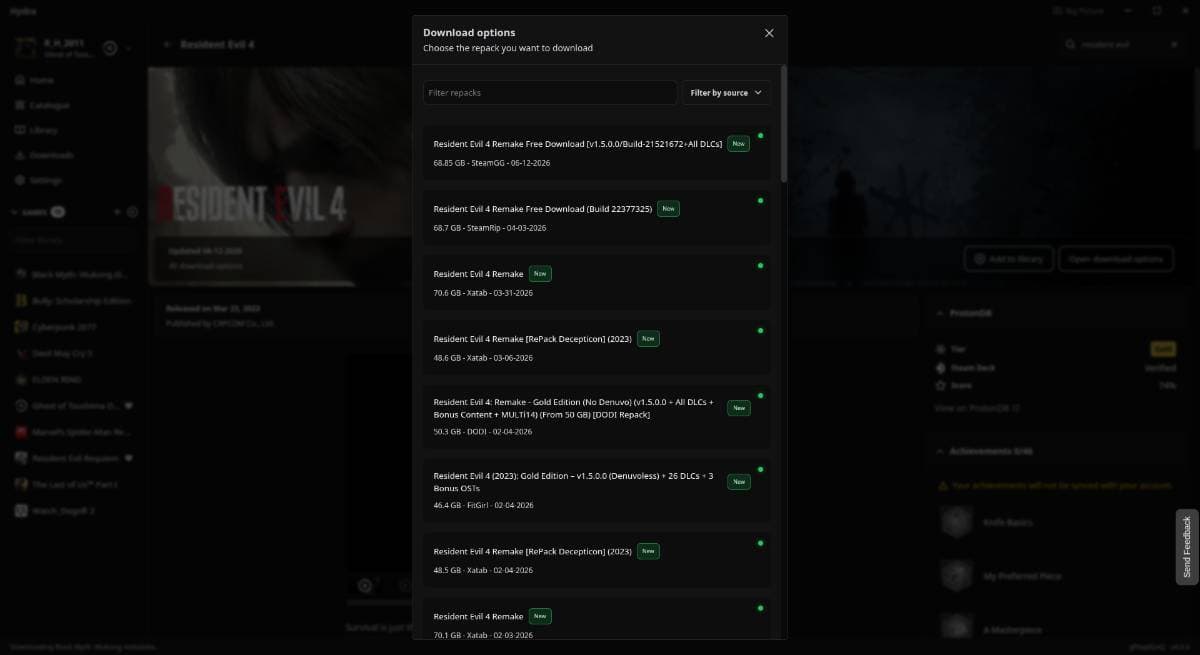The width and height of the screenshot is (1200, 655).
Task: Clear the background search field with its X
Action: pos(1174,45)
